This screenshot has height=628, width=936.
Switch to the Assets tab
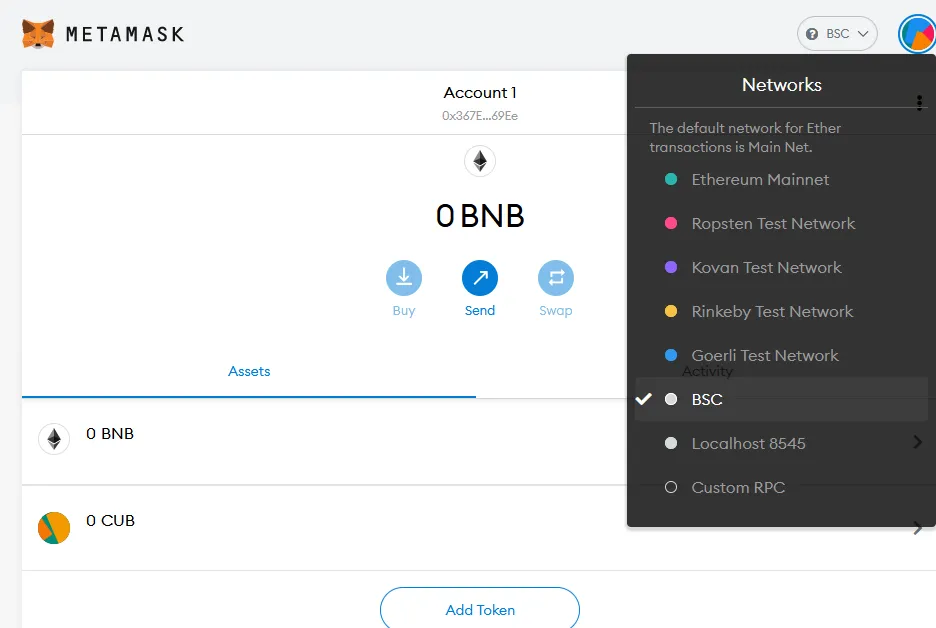(249, 371)
